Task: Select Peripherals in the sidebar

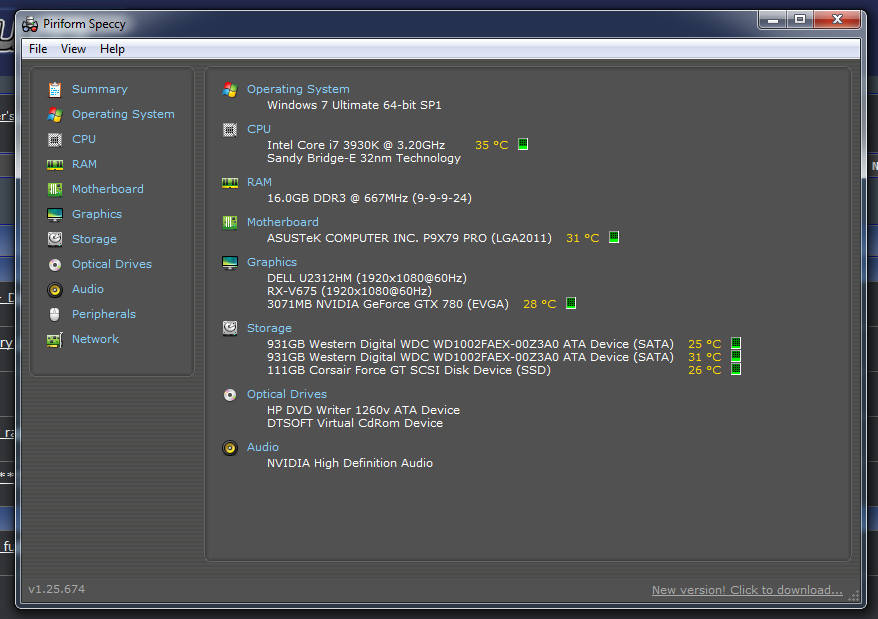Action: tap(104, 314)
